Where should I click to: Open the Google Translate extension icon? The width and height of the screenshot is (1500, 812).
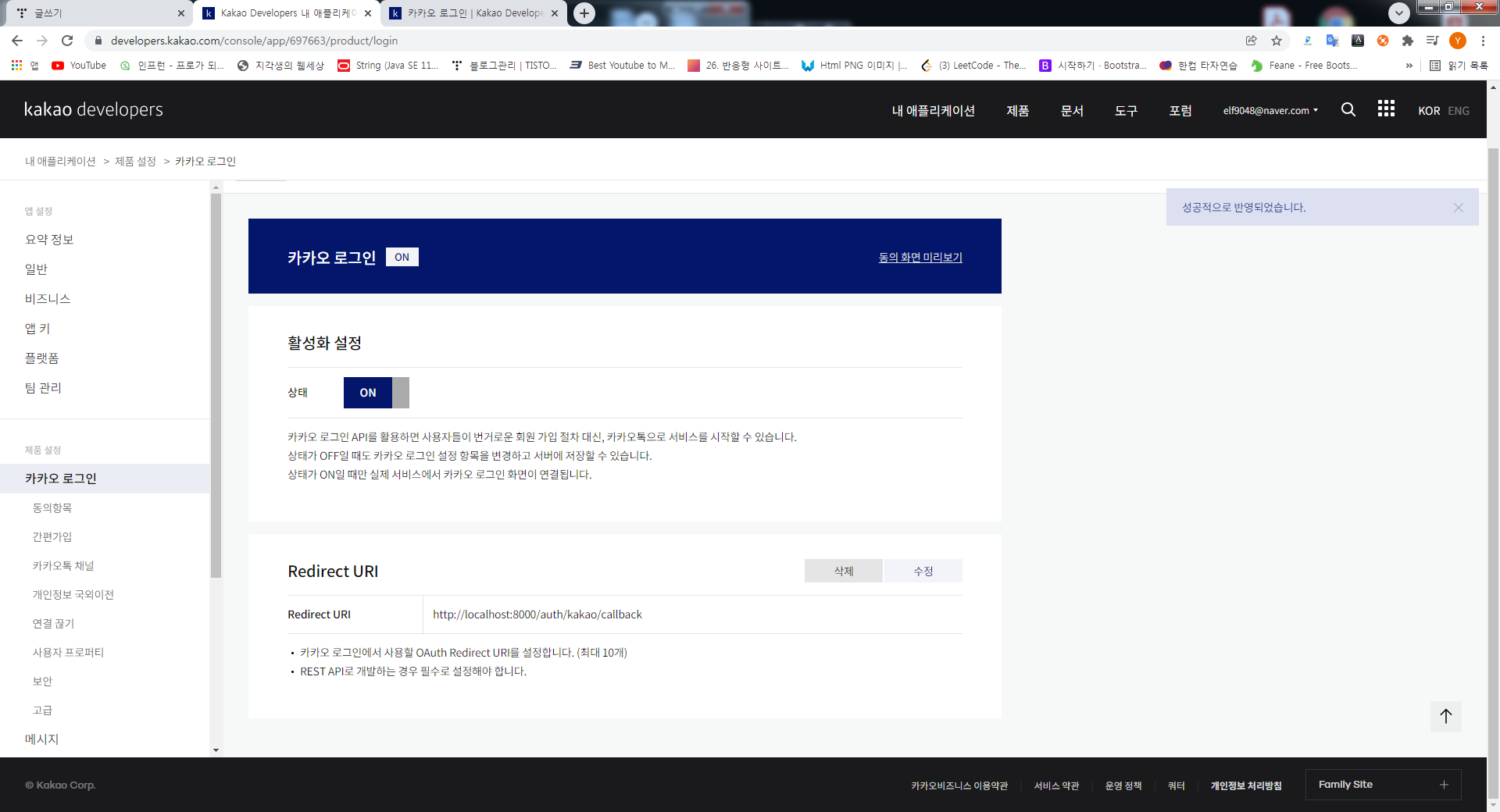click(x=1333, y=41)
